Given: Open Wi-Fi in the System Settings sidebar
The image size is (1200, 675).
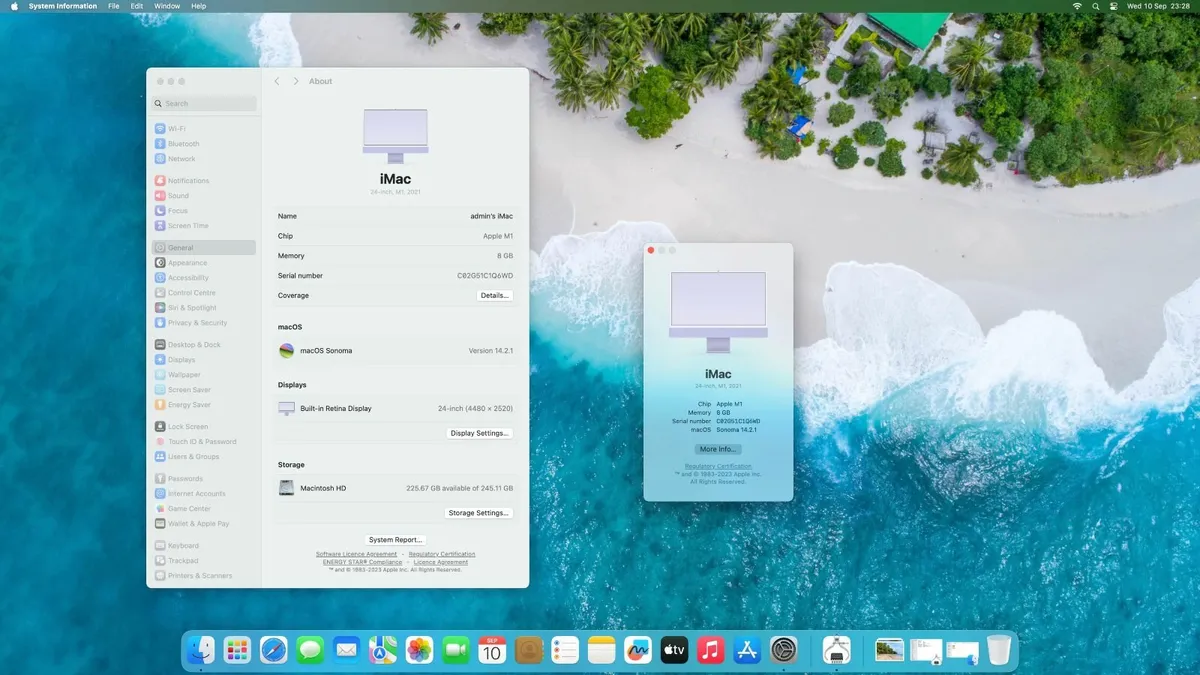Looking at the screenshot, I should (204, 129).
